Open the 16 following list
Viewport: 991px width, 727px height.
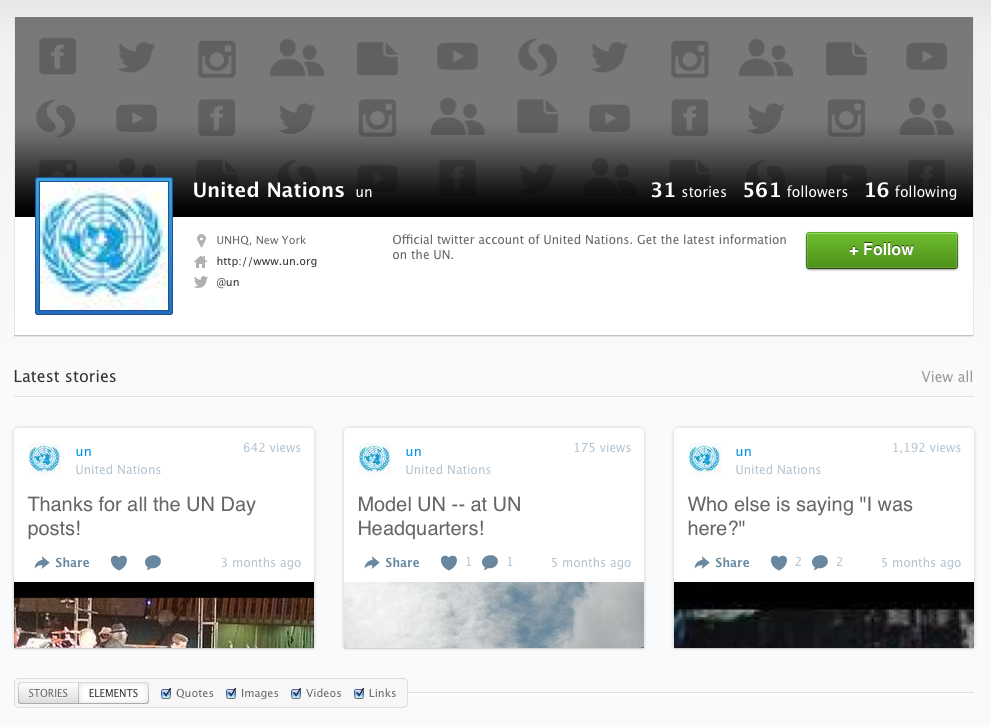[911, 190]
